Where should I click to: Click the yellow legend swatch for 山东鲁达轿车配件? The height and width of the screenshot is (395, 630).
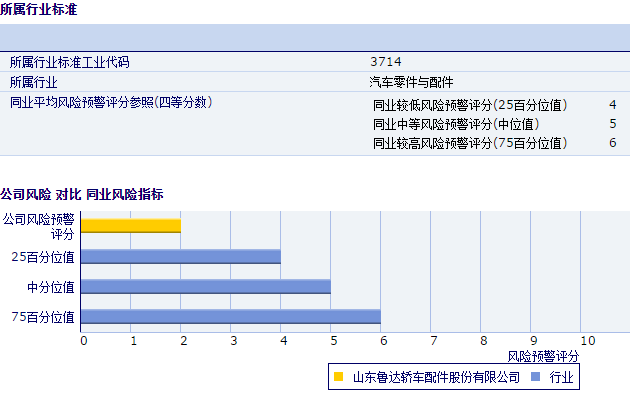[x=339, y=377]
